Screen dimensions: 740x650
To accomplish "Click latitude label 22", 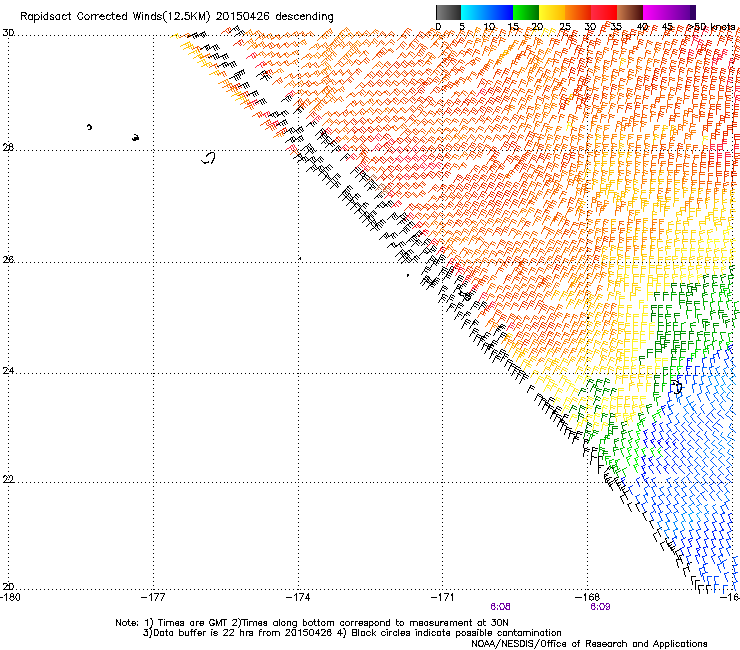I will (x=8, y=480).
